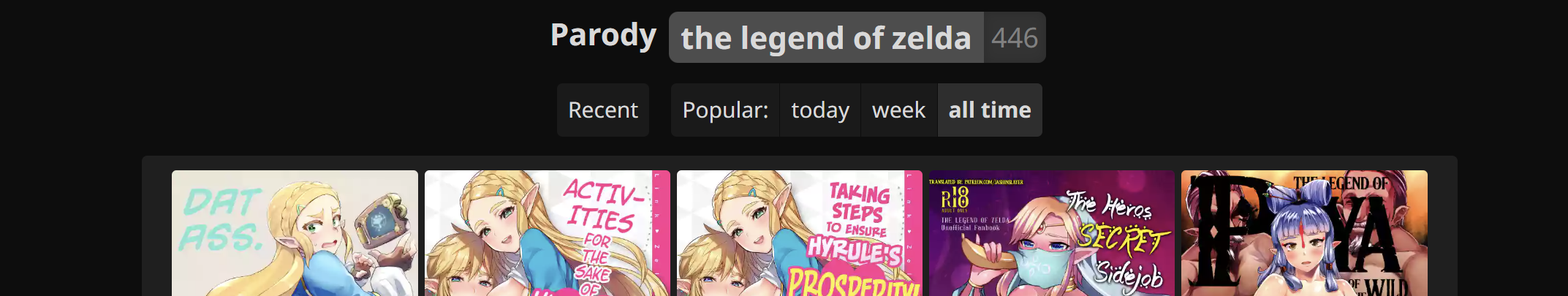Screen dimensions: 1568x296
Task: Click the R18 badge on the purple cover
Action: coord(955,197)
